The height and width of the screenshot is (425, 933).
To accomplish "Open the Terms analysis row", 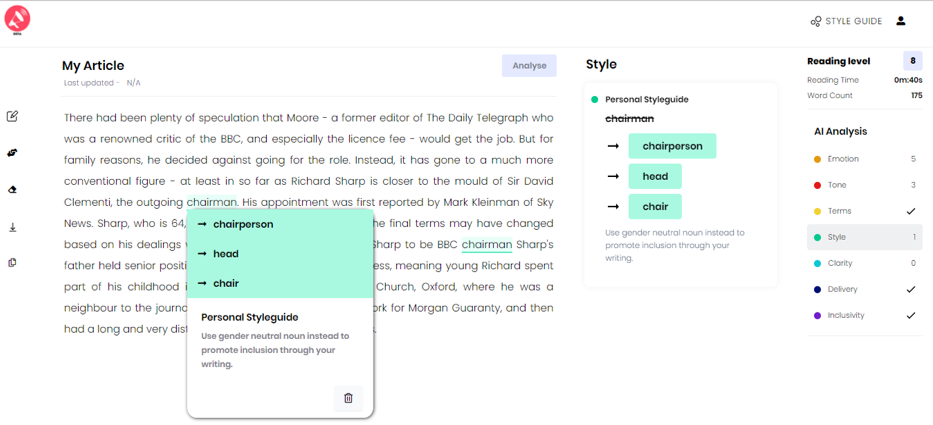I will coord(865,211).
